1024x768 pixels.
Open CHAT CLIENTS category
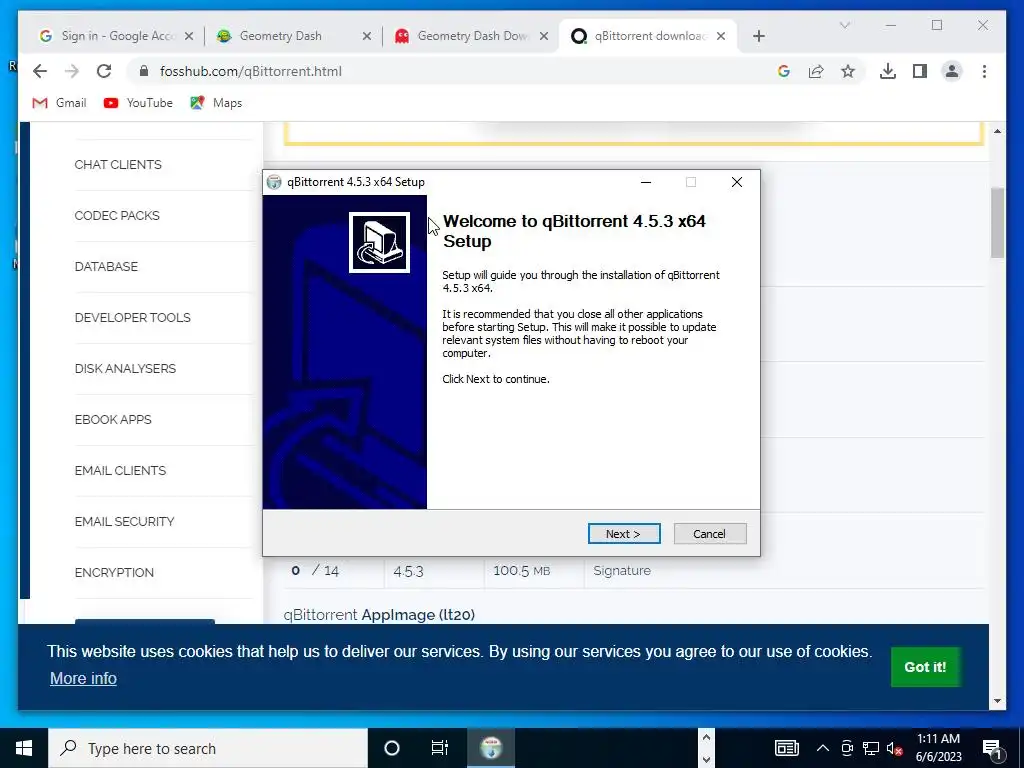pyautogui.click(x=118, y=165)
